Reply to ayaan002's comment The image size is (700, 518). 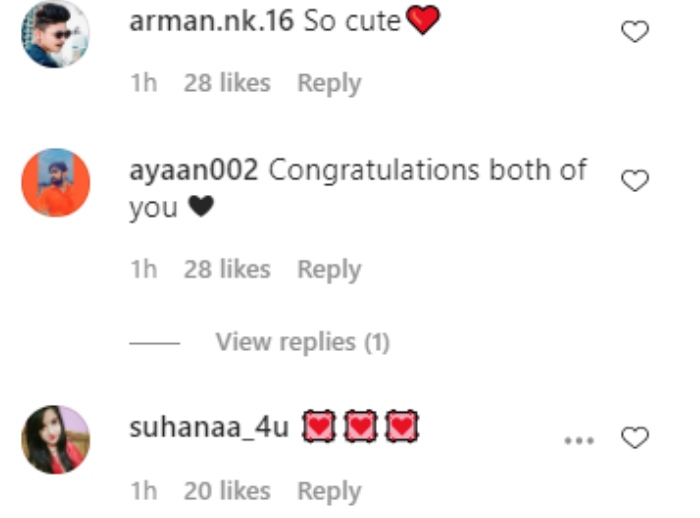click(329, 270)
